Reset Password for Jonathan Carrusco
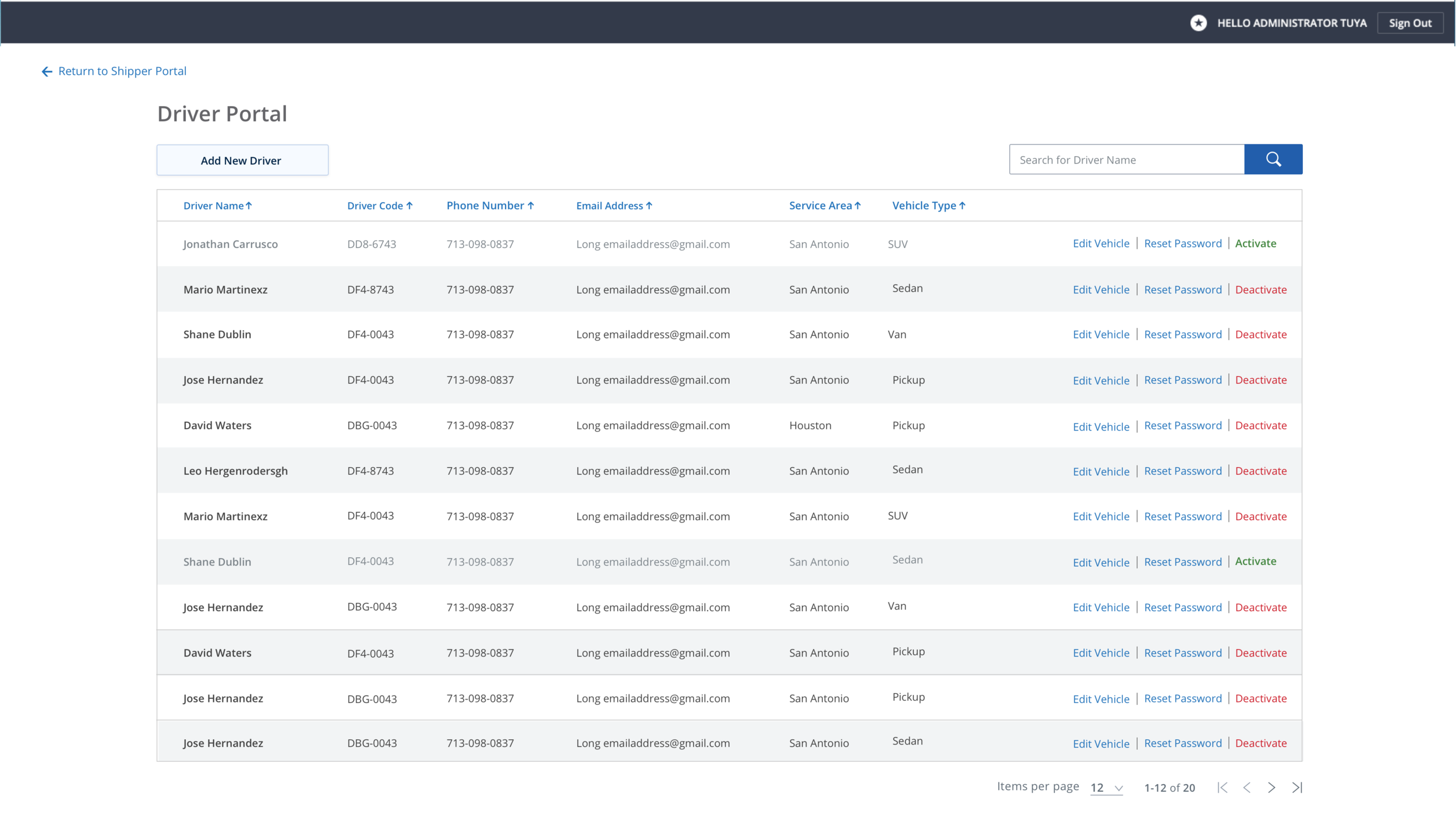The width and height of the screenshot is (1456, 819). 1183,243
